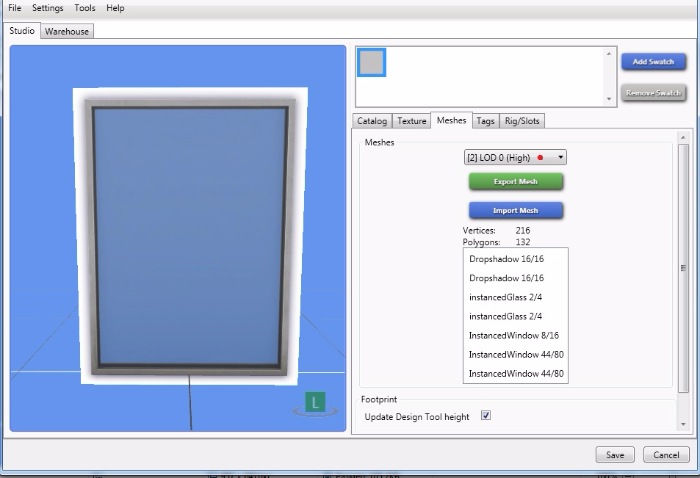Open the Rig/Slots tab
Viewport: 700px width, 478px height.
coord(523,121)
